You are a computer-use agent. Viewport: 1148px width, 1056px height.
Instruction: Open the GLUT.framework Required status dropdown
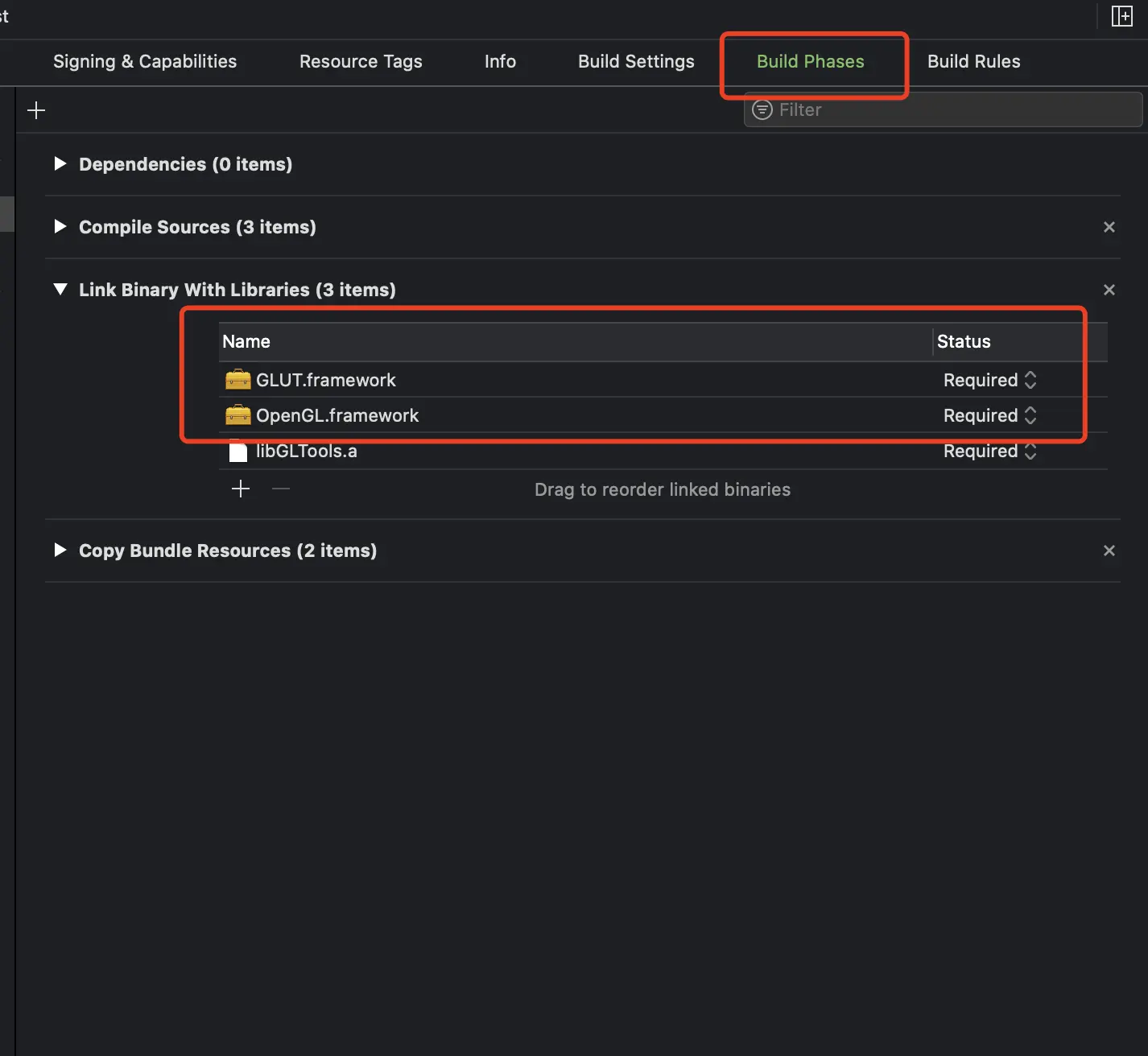click(x=989, y=380)
